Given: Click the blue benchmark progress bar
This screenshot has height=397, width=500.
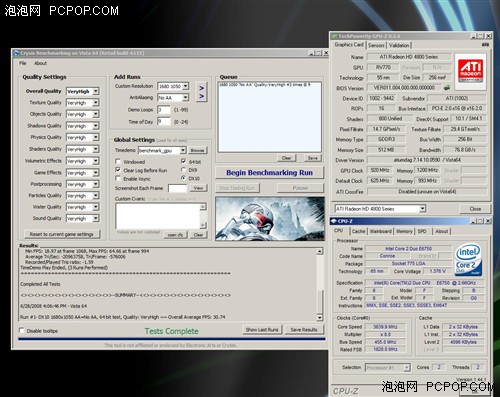Looking at the screenshot, I should (x=172, y=339).
